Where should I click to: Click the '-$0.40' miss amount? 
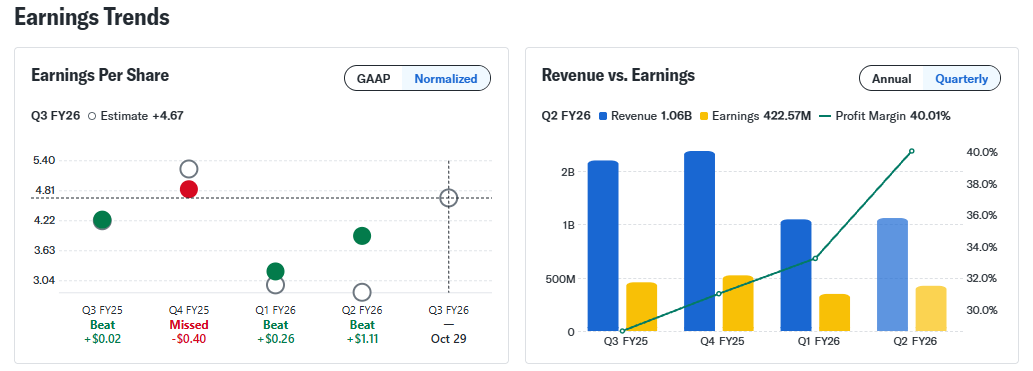(x=188, y=339)
